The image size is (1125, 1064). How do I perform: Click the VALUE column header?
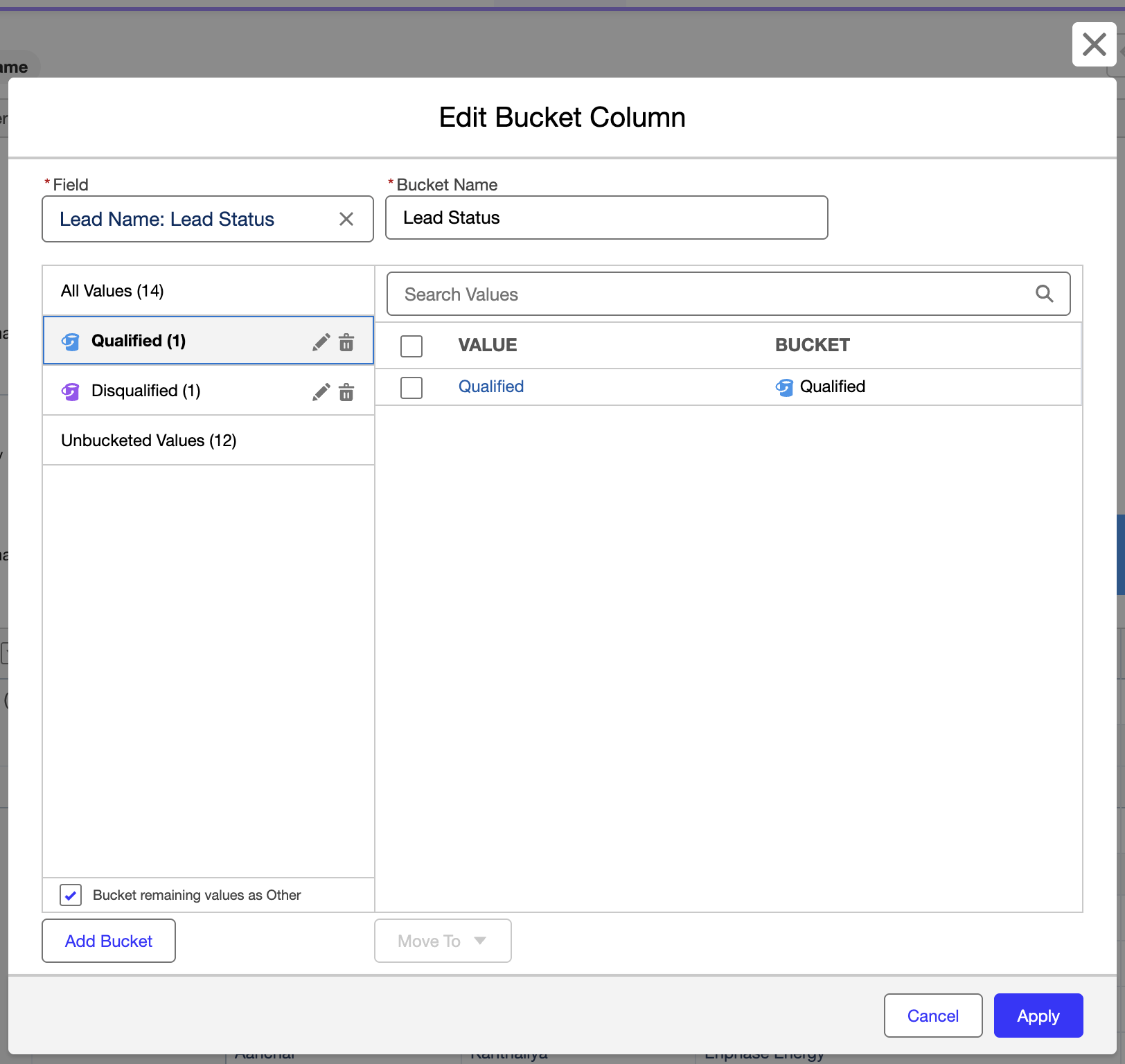click(x=488, y=345)
